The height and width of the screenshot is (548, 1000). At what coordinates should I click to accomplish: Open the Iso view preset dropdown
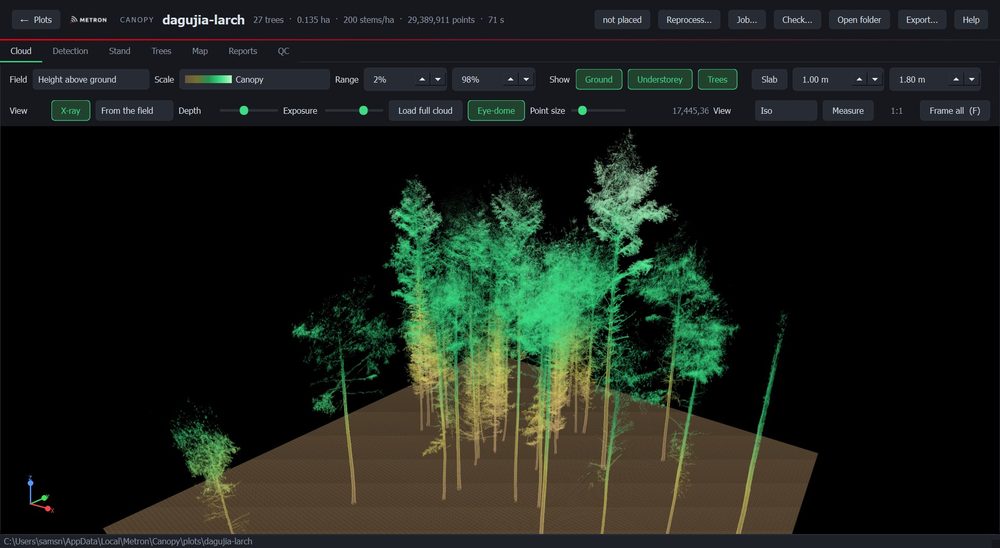click(x=786, y=110)
